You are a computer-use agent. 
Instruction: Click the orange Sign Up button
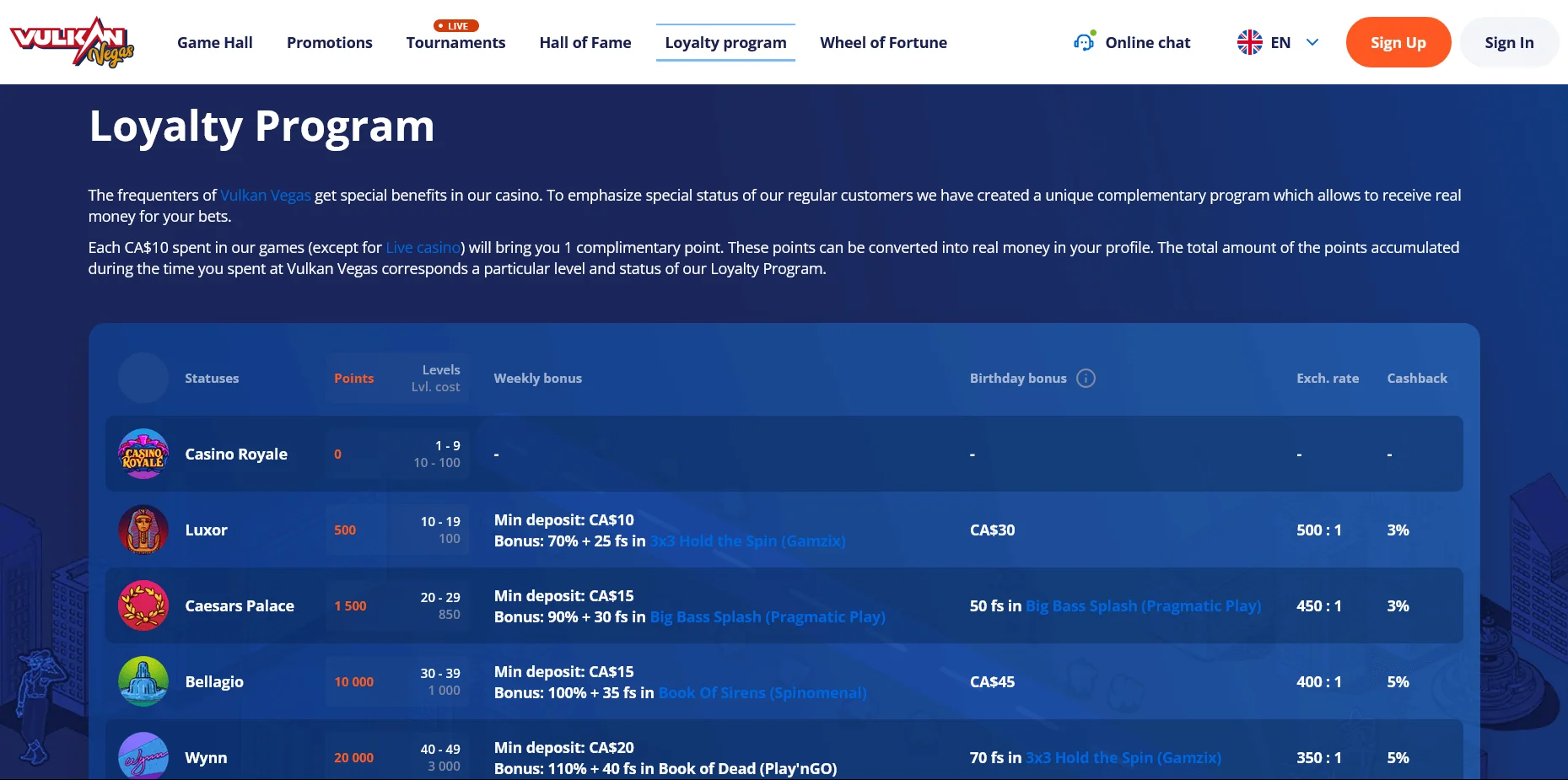[1398, 42]
